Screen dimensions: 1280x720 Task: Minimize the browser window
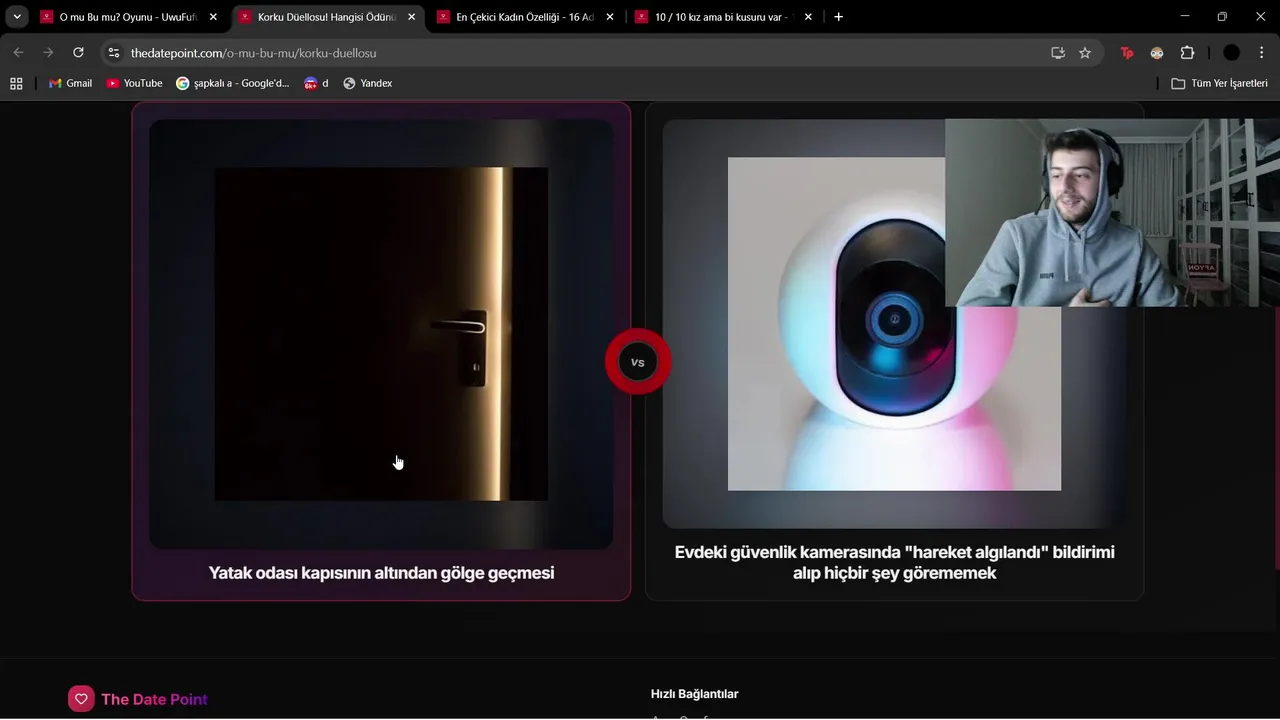pos(1185,17)
